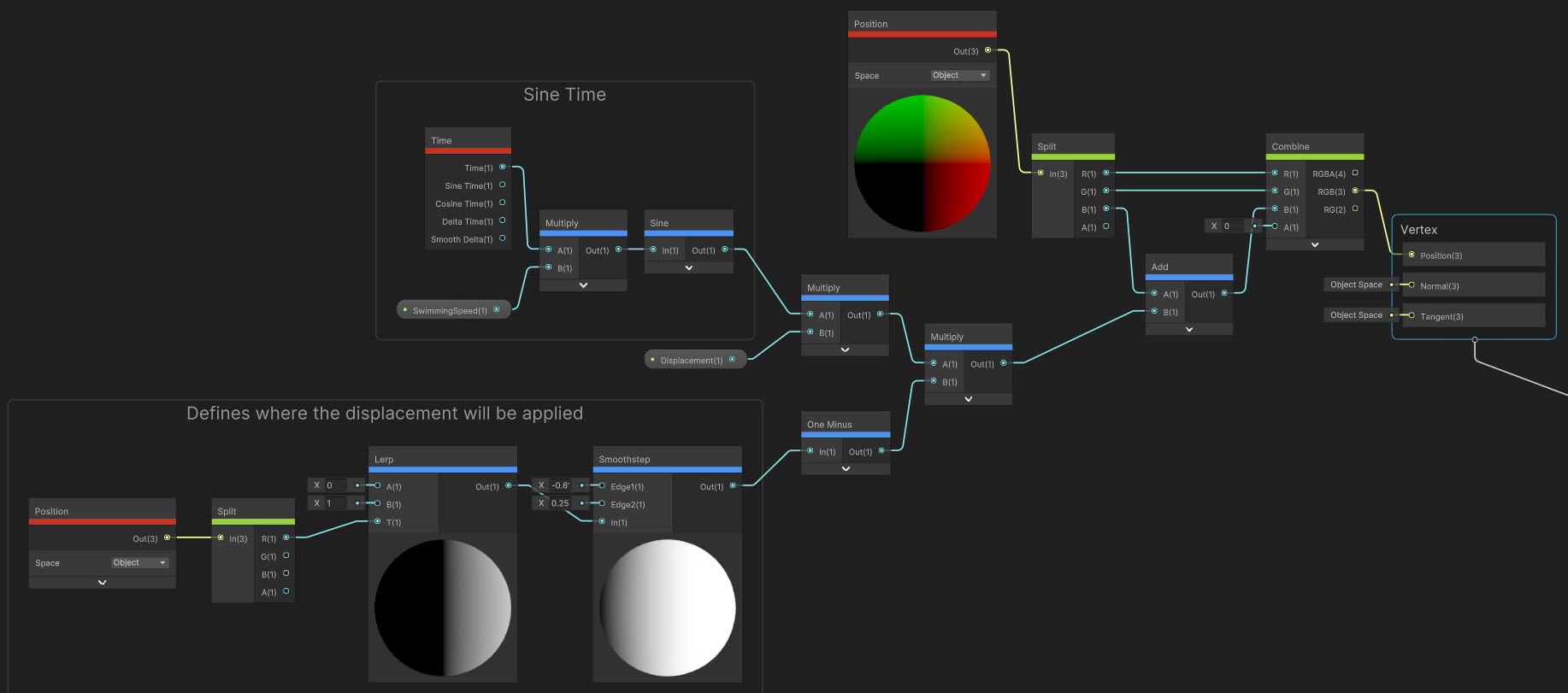Click B(1) port on Split node feeding Combine

click(1106, 208)
